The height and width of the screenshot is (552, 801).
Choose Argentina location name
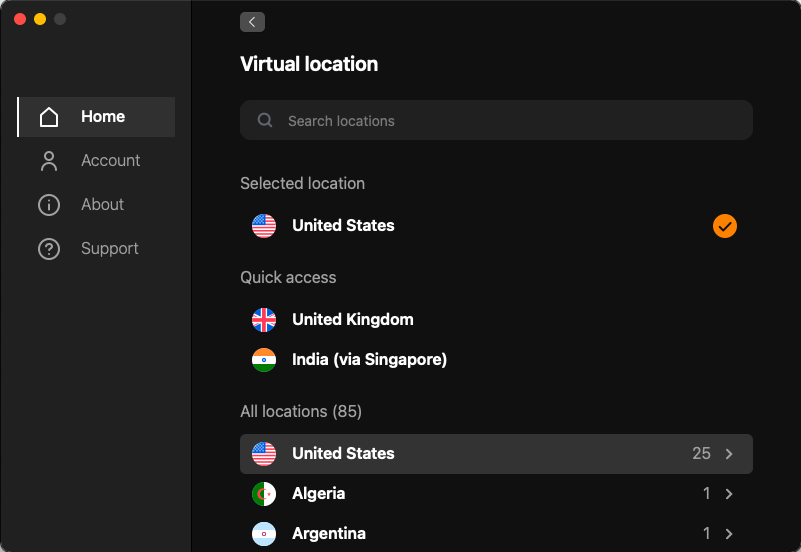click(328, 534)
